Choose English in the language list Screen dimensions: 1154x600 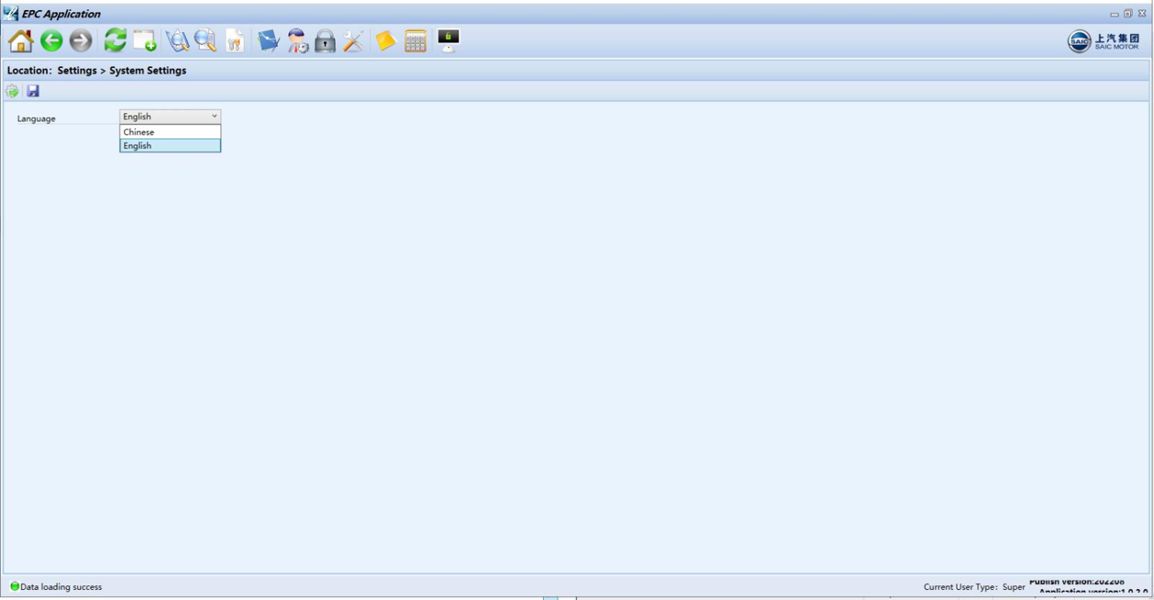(170, 146)
